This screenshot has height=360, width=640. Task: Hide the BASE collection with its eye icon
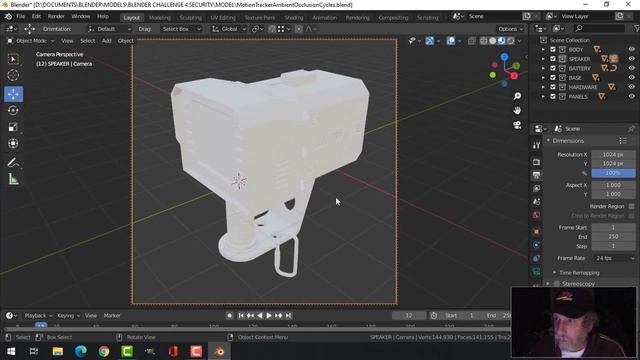tap(631, 78)
